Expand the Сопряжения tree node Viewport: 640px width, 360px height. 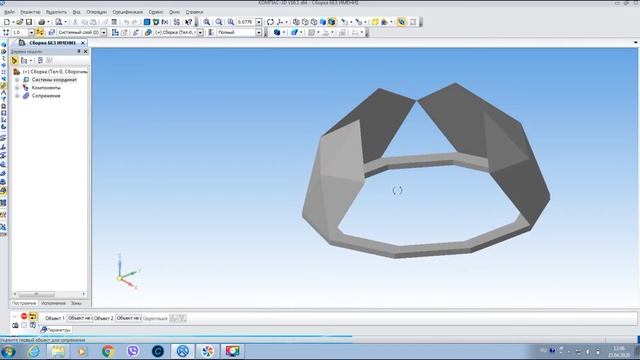point(17,96)
